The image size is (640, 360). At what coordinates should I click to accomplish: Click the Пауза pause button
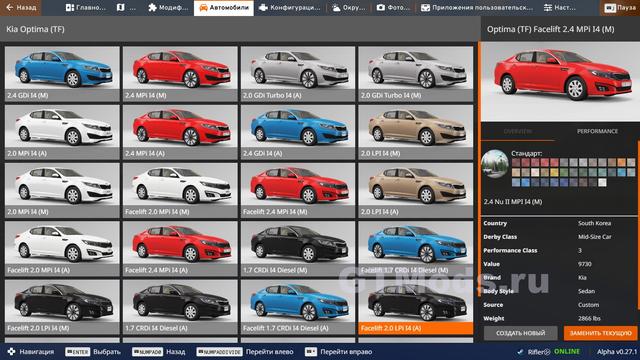pyautogui.click(x=620, y=8)
